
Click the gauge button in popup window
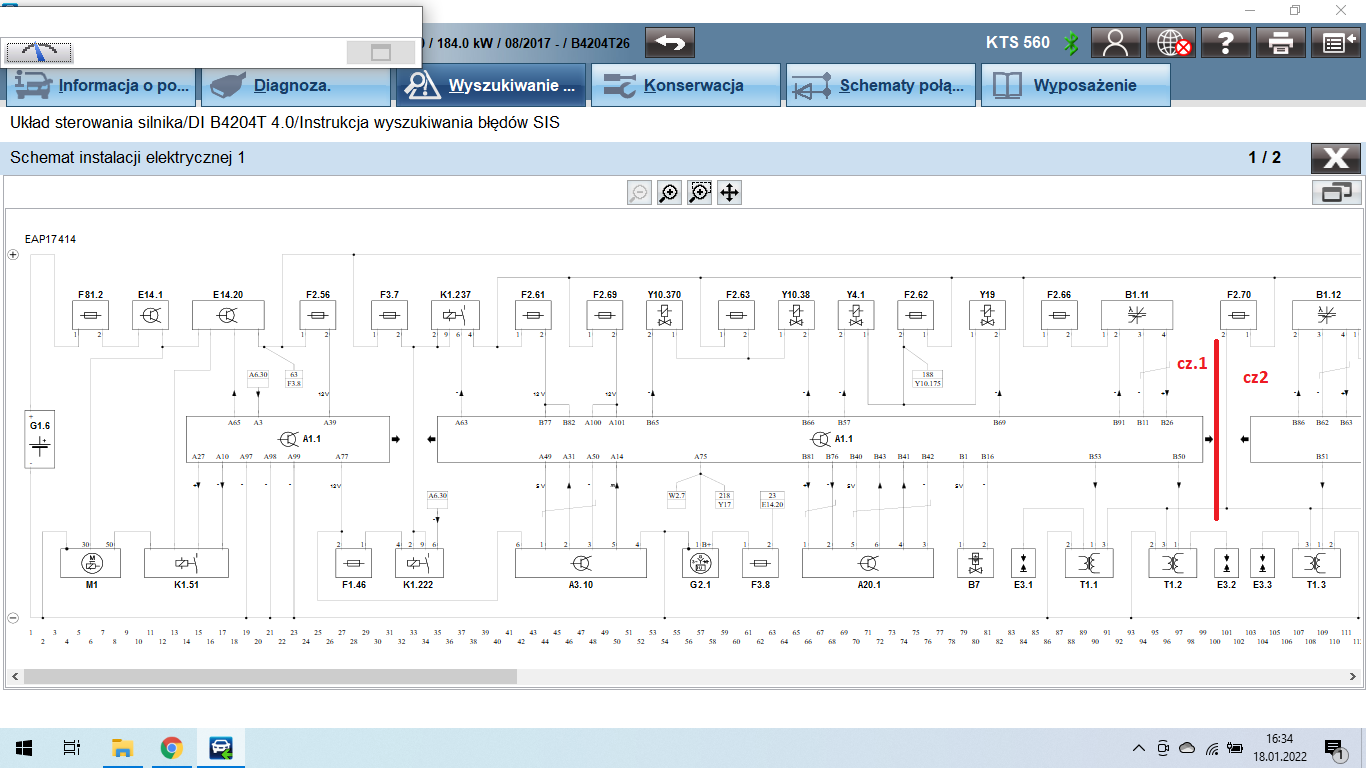click(x=38, y=52)
